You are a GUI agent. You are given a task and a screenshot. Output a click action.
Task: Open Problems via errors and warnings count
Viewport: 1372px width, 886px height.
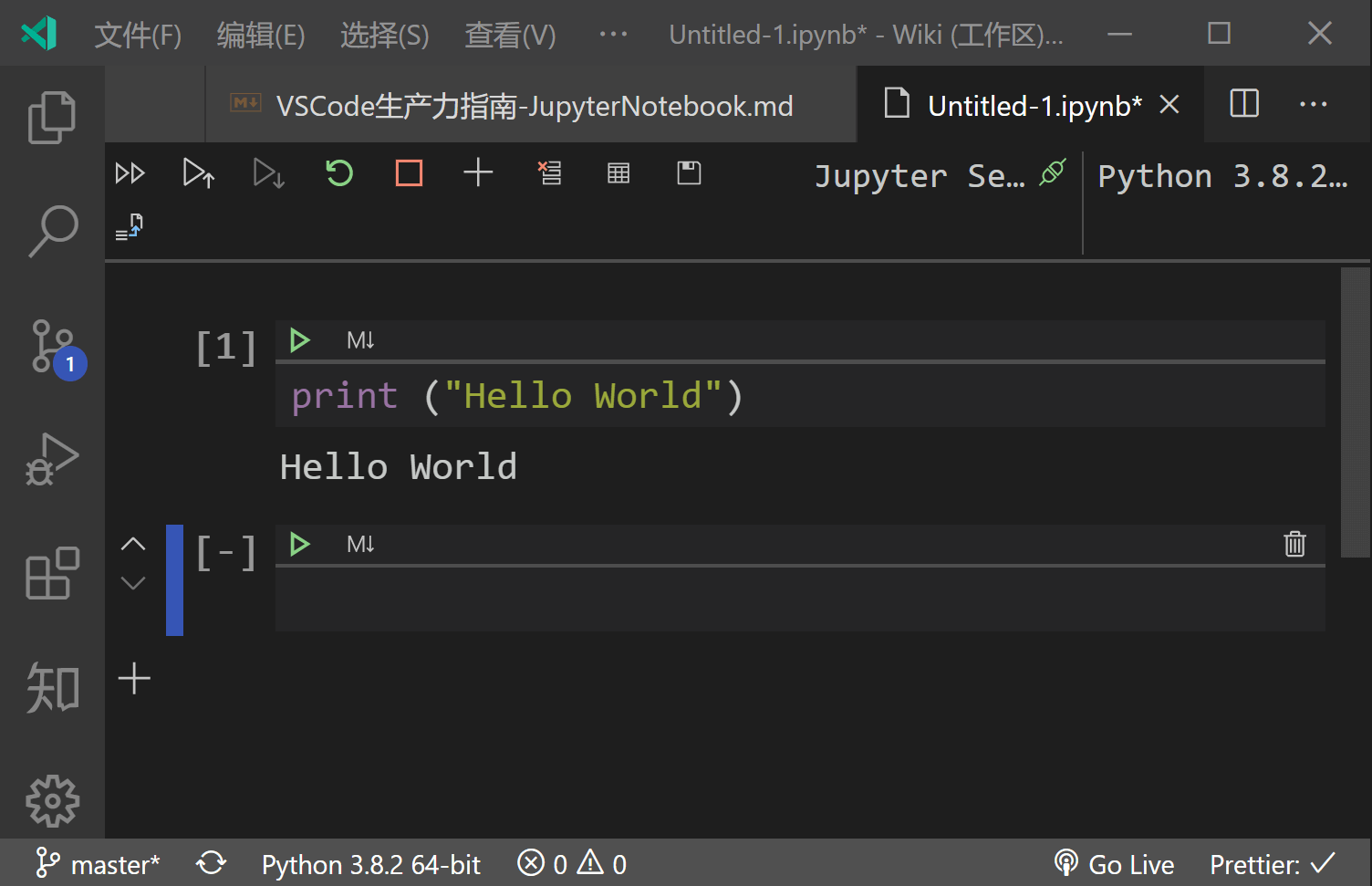(572, 863)
